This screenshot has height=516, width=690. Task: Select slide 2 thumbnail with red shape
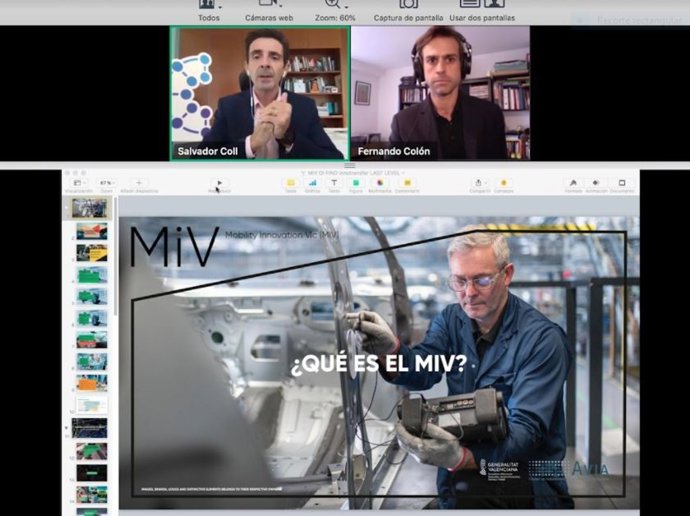(x=92, y=231)
